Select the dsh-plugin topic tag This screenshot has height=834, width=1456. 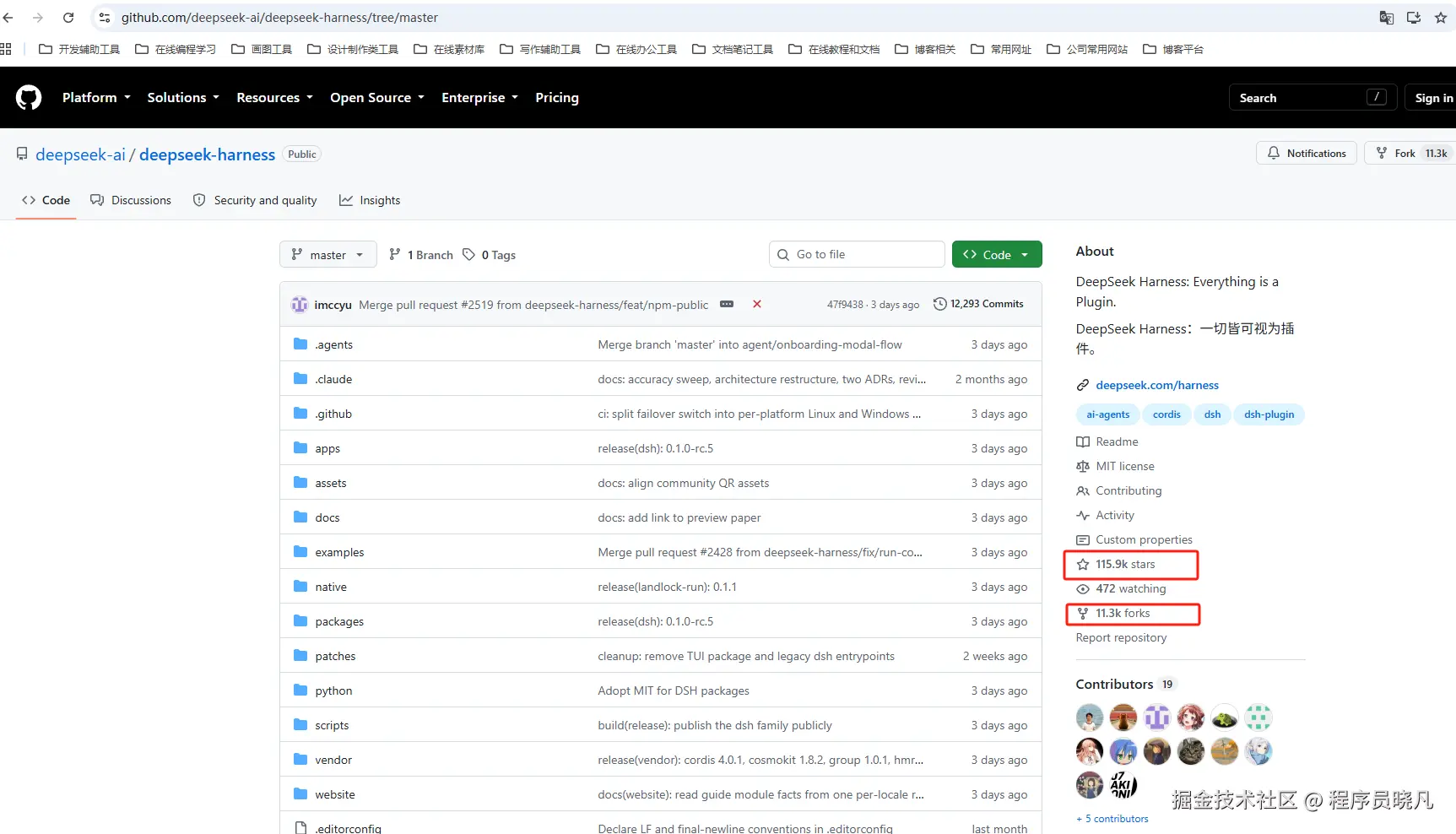(1269, 414)
